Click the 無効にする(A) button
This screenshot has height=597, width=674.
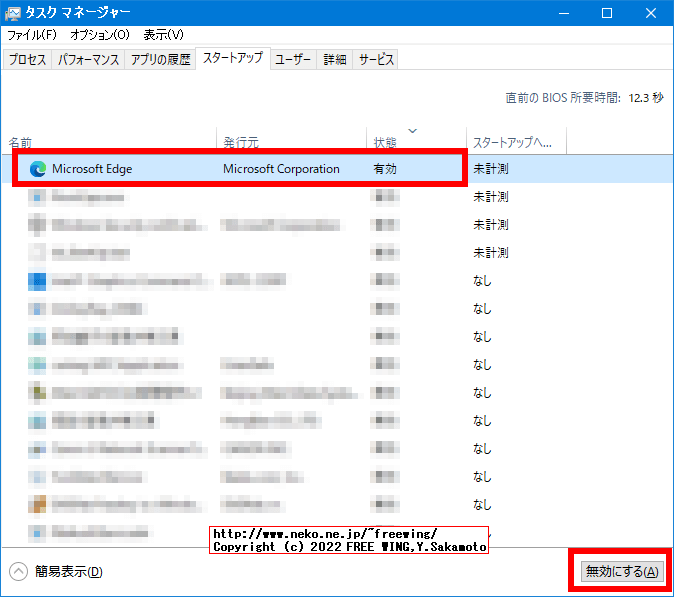click(x=622, y=571)
